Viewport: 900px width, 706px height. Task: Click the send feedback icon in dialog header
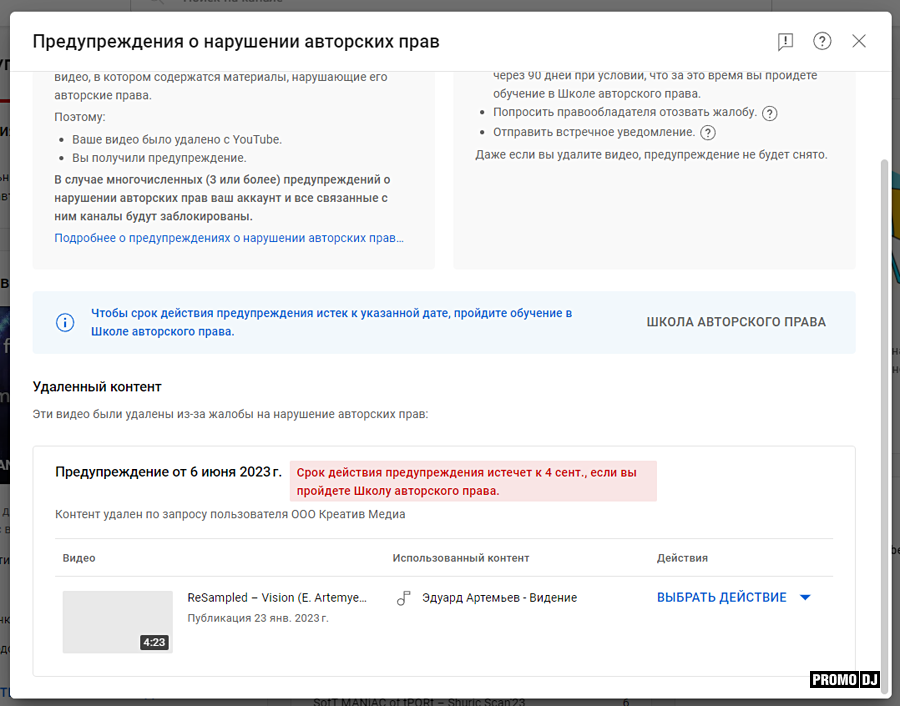pos(785,41)
